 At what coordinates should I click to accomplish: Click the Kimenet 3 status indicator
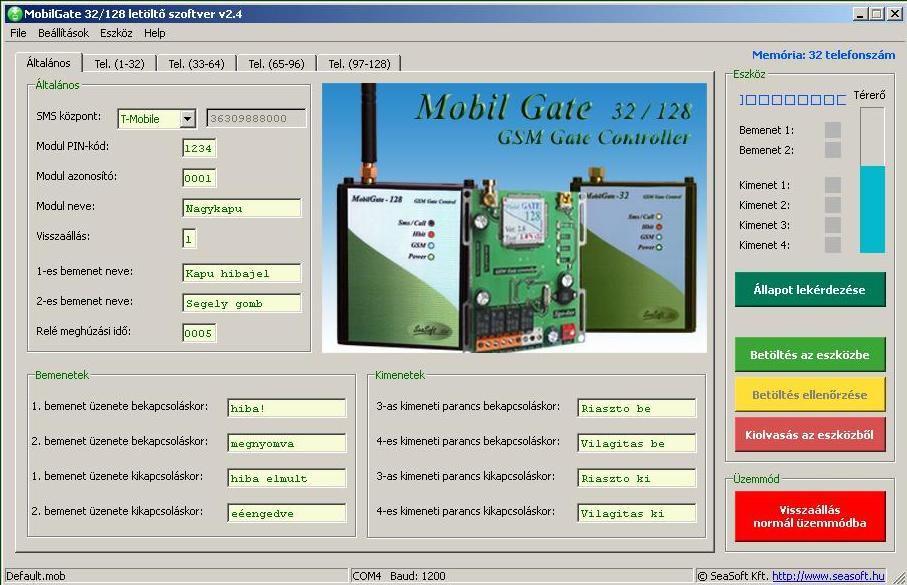(x=832, y=225)
